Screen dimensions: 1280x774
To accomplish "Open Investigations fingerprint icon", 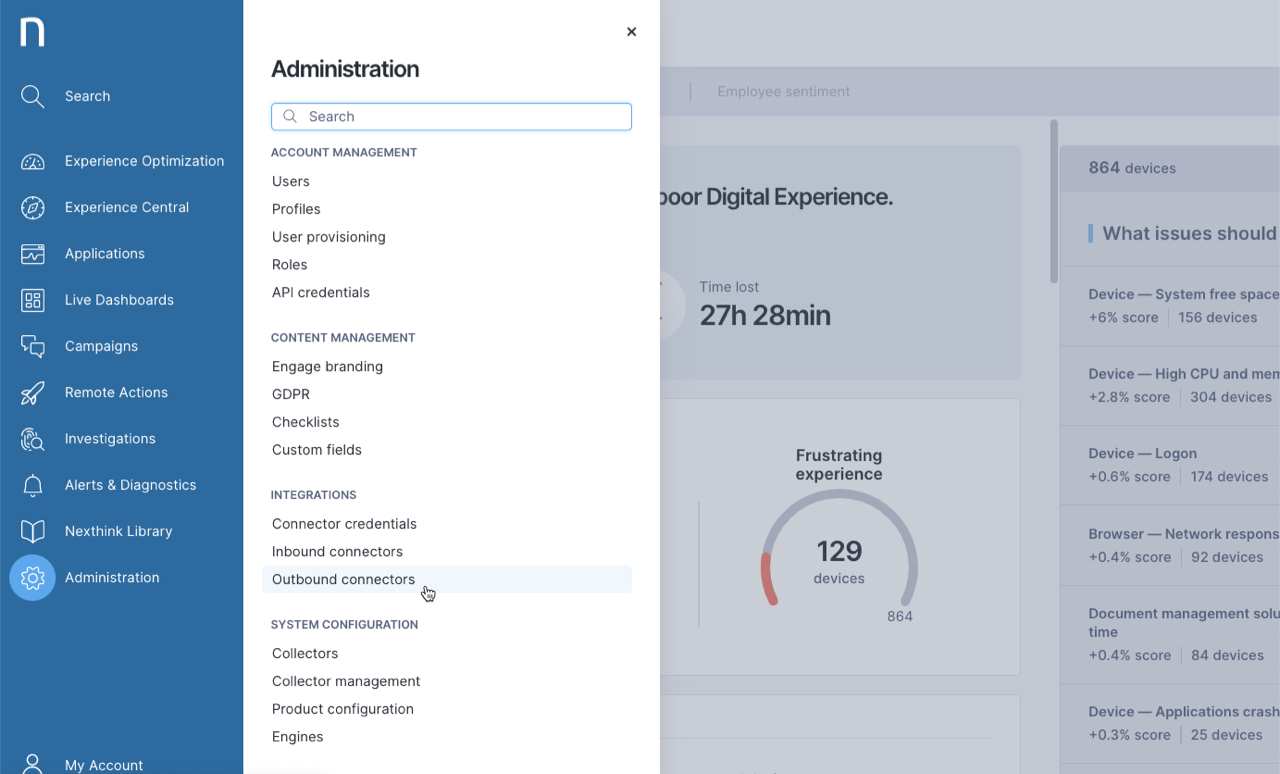I will coord(32,439).
